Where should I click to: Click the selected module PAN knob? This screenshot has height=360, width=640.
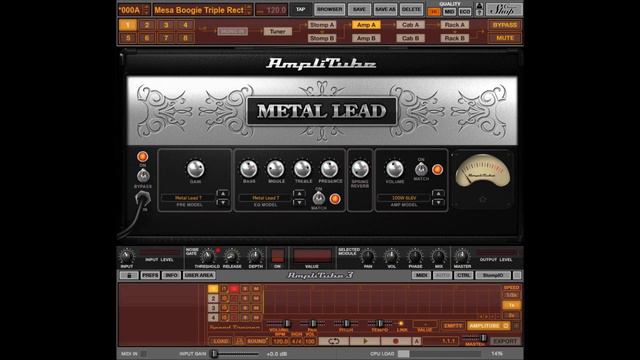pos(368,257)
